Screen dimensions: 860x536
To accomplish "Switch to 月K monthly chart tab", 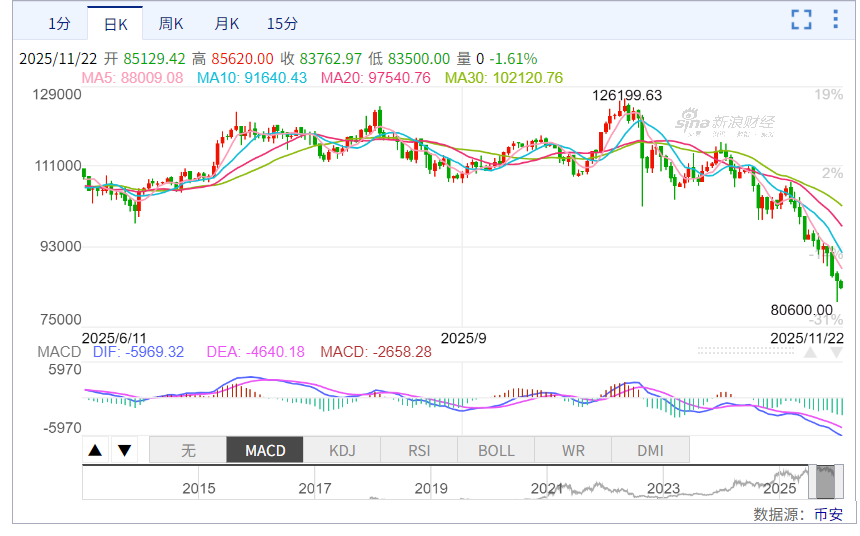I will tap(227, 24).
